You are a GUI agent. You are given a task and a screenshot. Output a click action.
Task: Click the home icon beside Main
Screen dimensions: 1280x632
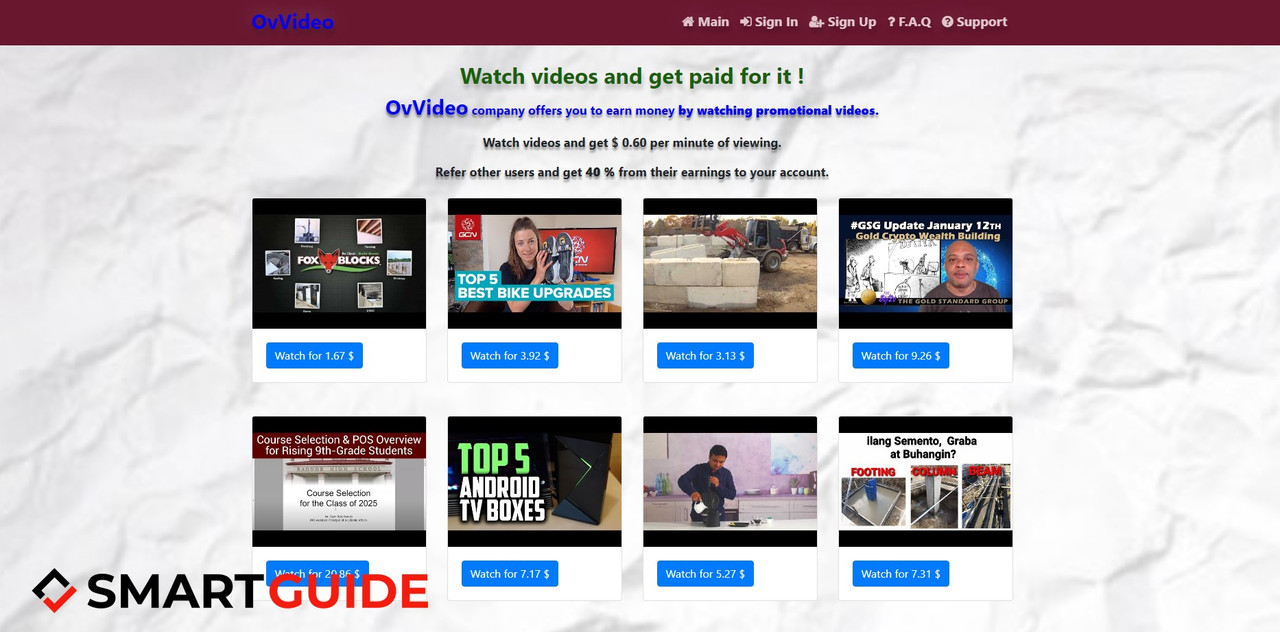click(x=688, y=22)
